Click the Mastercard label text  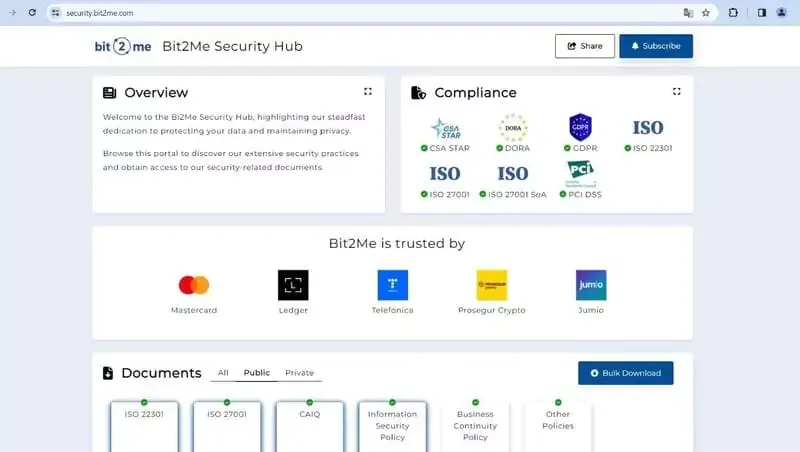click(194, 310)
